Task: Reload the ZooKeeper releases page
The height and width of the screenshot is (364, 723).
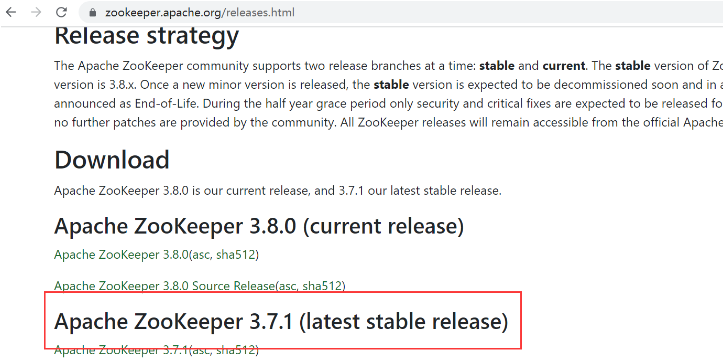Action: [x=61, y=12]
